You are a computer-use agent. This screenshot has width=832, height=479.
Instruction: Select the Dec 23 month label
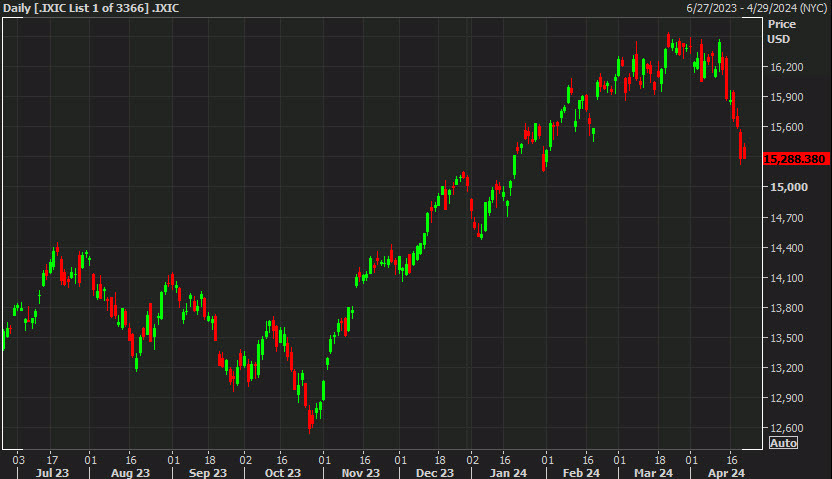tap(435, 473)
